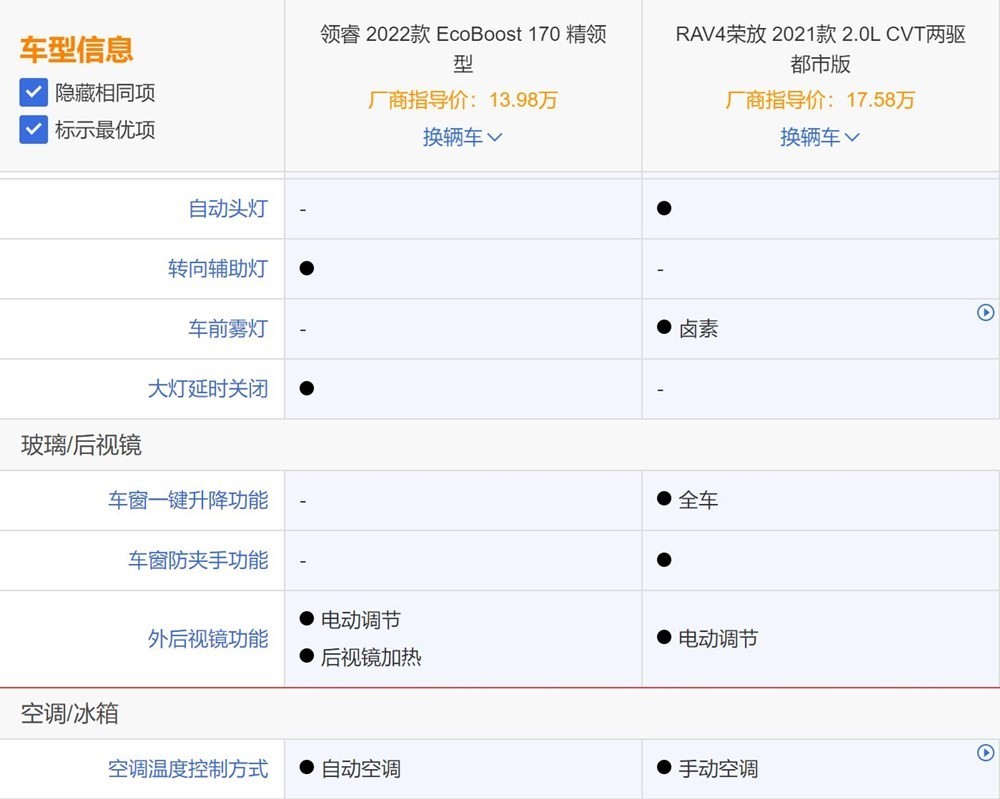Click the 领睿 2022款 EcoBoost 170 model title

463,48
